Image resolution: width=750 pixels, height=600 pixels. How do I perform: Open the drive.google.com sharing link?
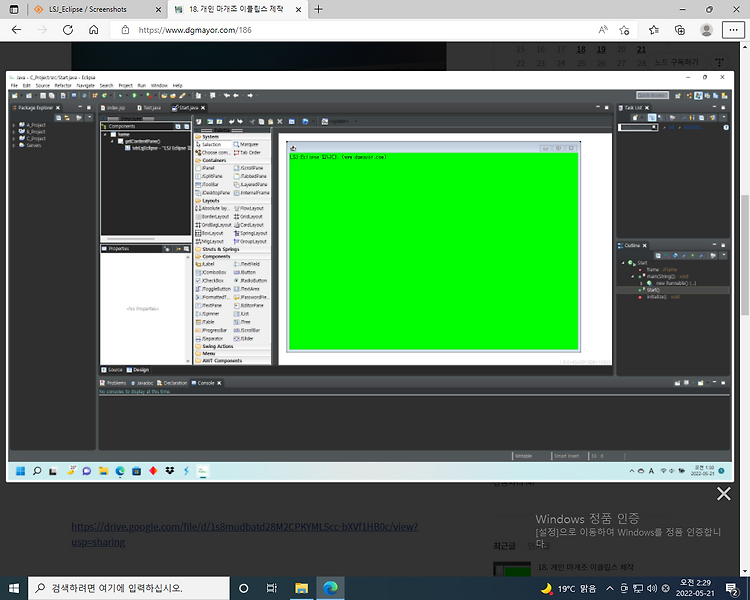click(x=244, y=534)
